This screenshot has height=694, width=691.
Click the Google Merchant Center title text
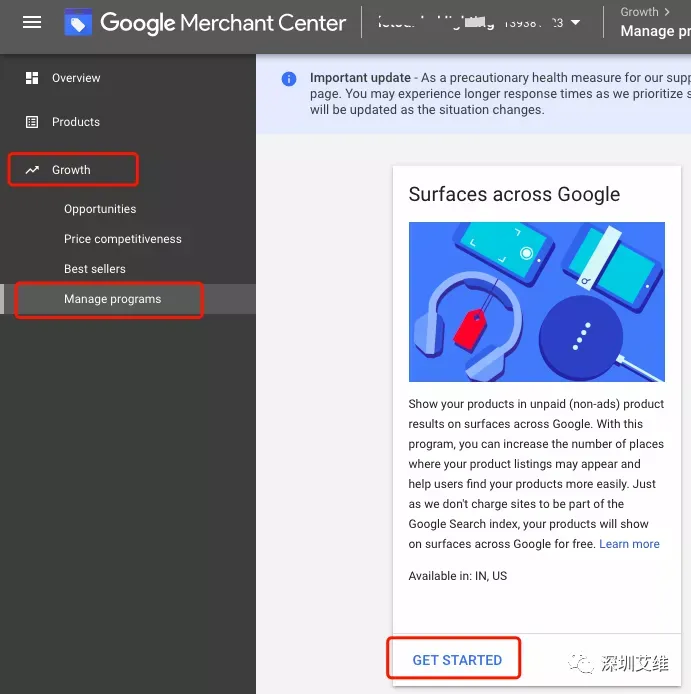223,23
